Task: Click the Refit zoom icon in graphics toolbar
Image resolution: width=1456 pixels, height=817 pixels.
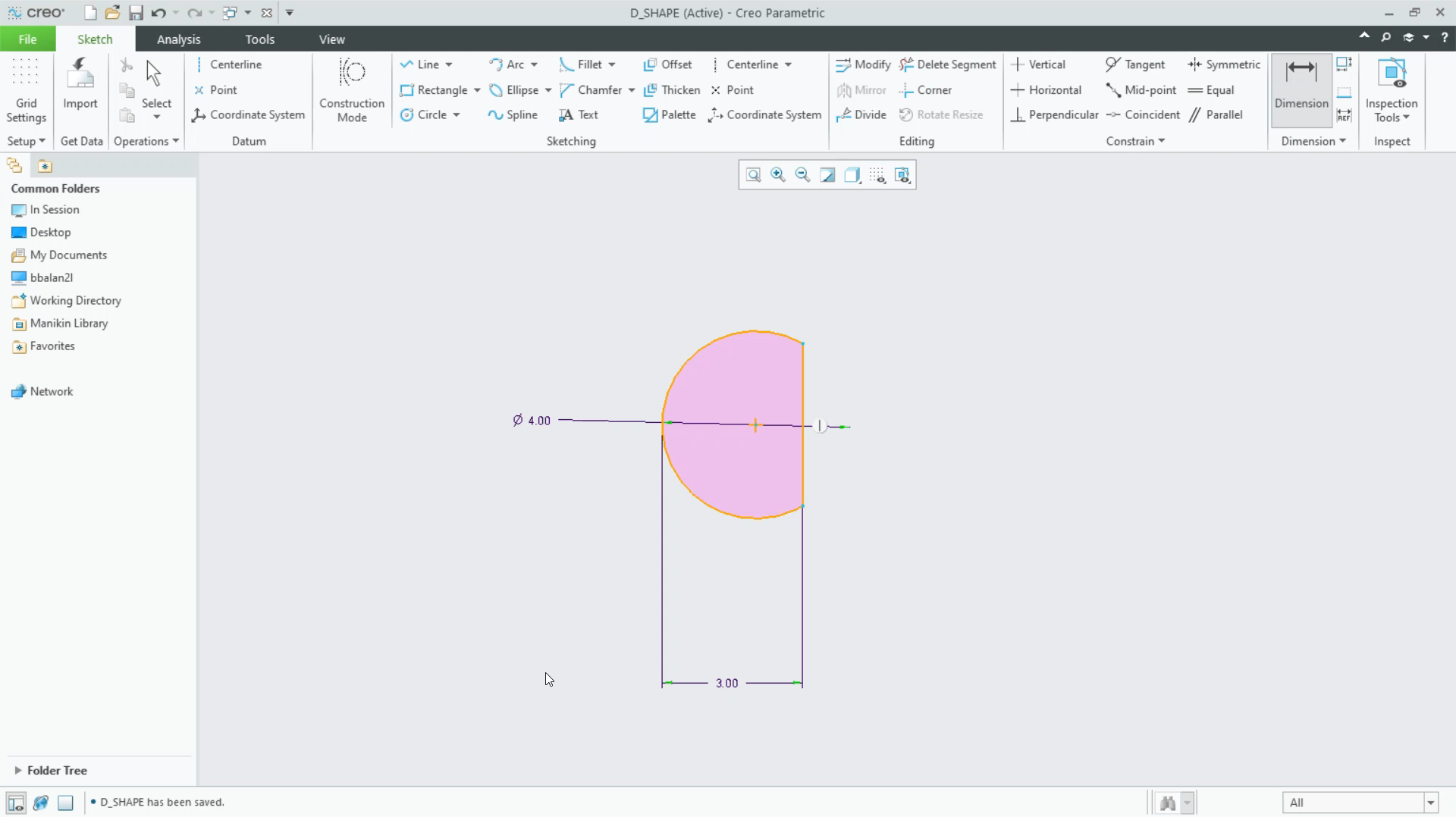Action: [x=753, y=175]
